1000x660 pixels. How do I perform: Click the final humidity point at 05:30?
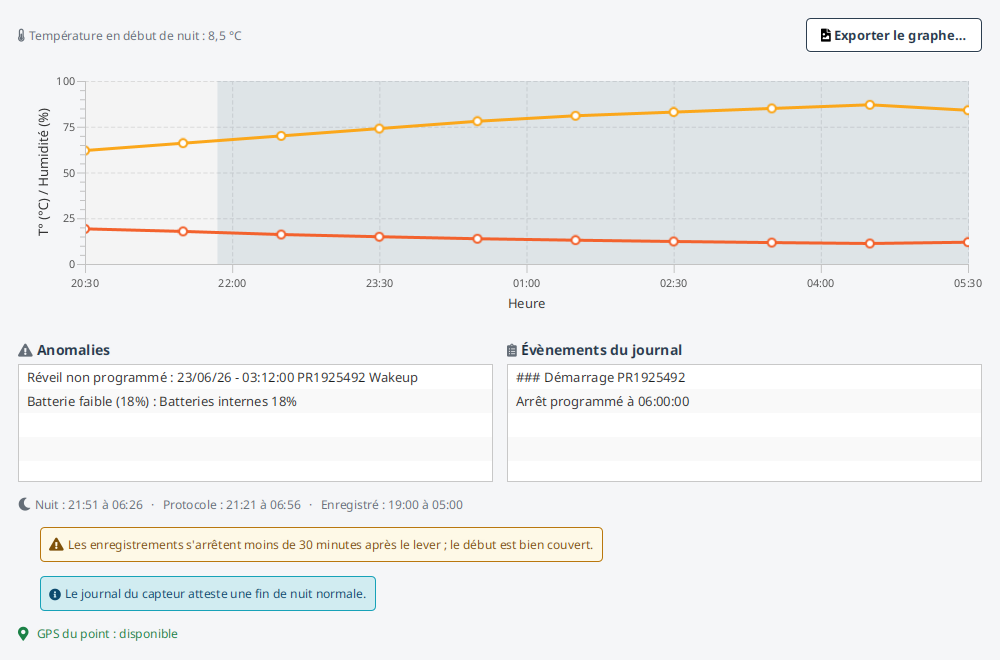coord(967,110)
